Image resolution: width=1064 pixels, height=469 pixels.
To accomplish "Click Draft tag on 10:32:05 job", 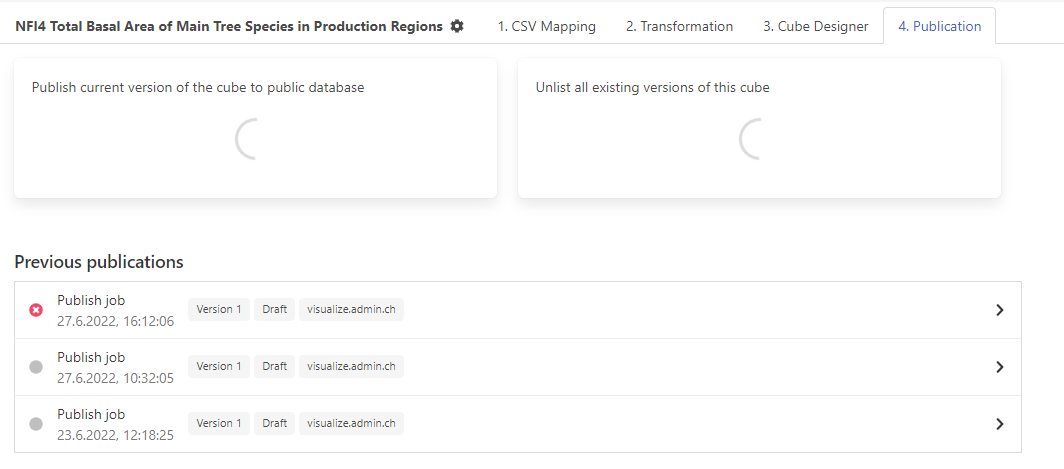I will [274, 367].
